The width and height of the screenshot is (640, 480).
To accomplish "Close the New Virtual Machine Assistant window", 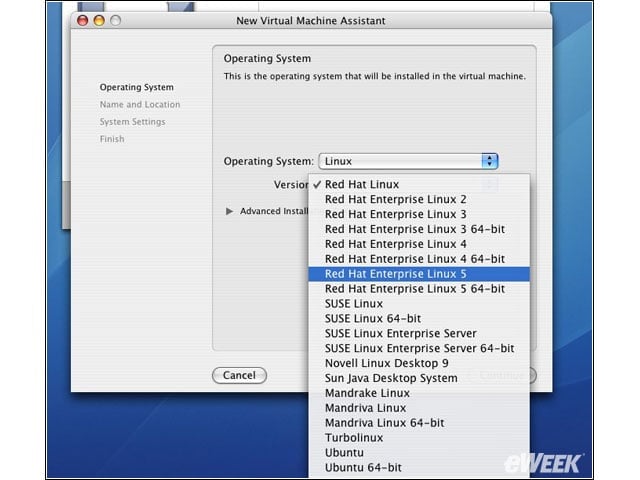I will 83,20.
